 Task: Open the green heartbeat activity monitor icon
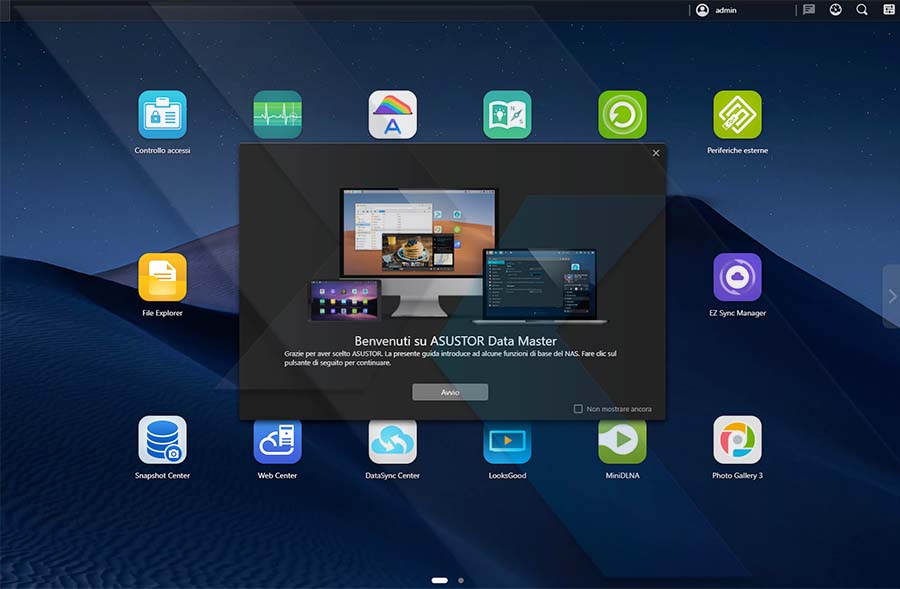coord(277,115)
